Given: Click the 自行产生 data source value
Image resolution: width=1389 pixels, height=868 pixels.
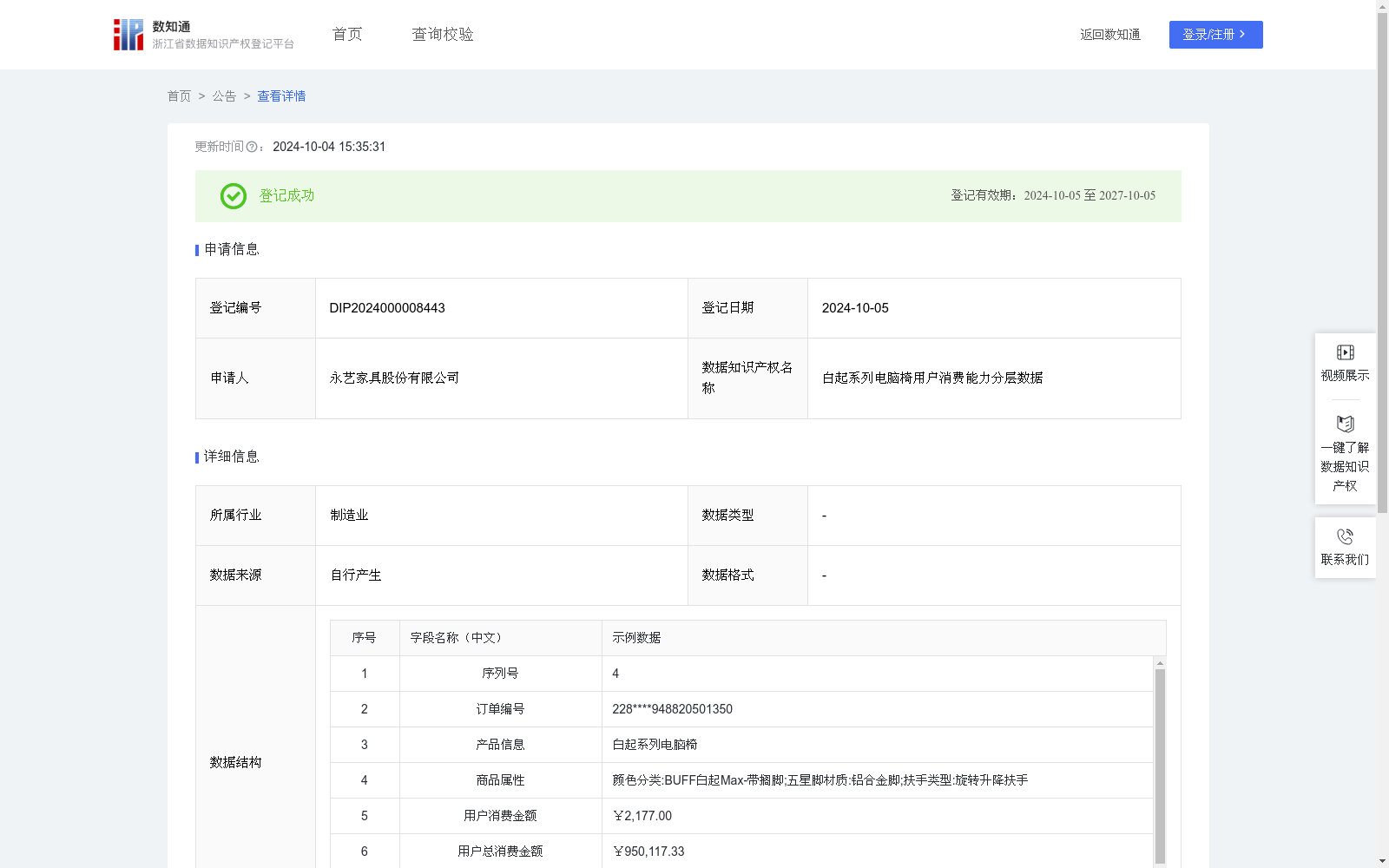Looking at the screenshot, I should (356, 575).
